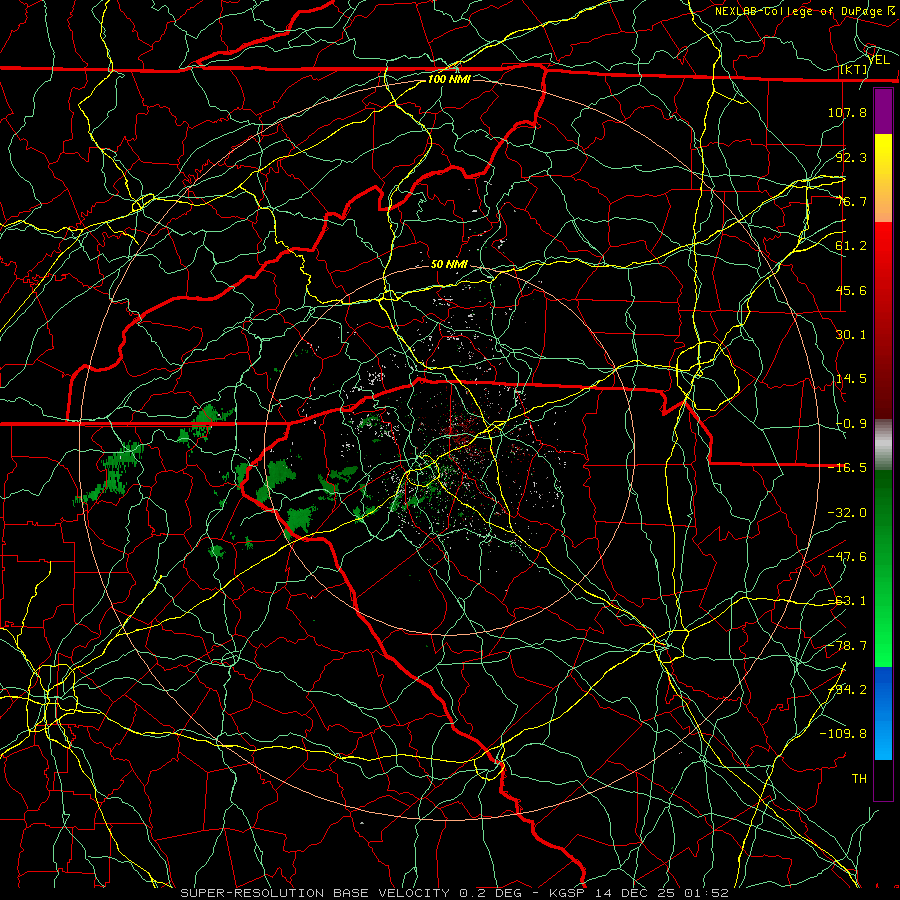Select the -94.2 velocity scale value
This screenshot has width=900, height=900.
tap(847, 690)
